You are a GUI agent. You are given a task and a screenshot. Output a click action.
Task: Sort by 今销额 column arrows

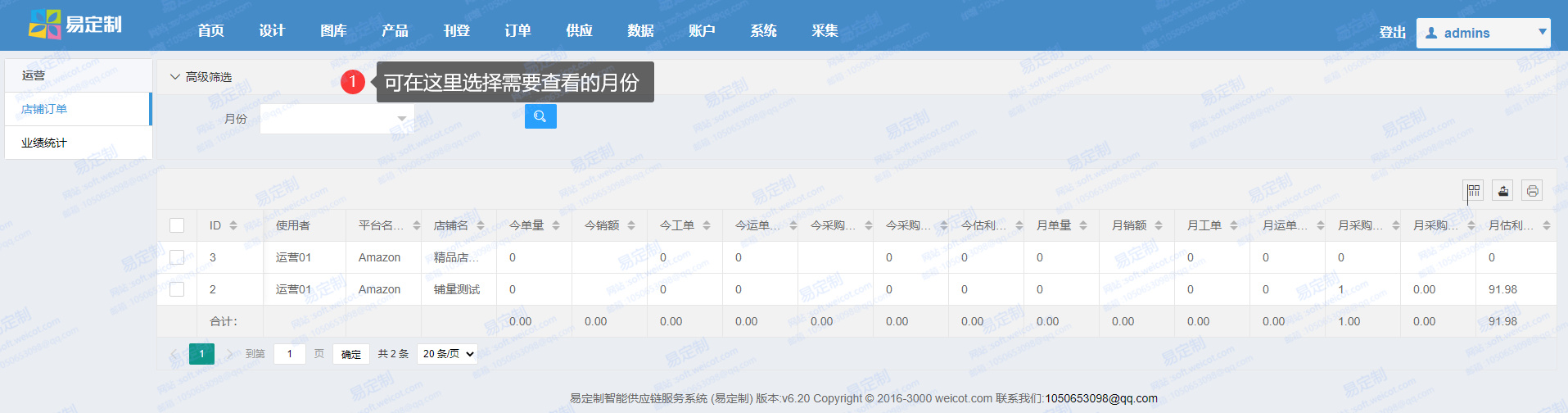point(631,225)
